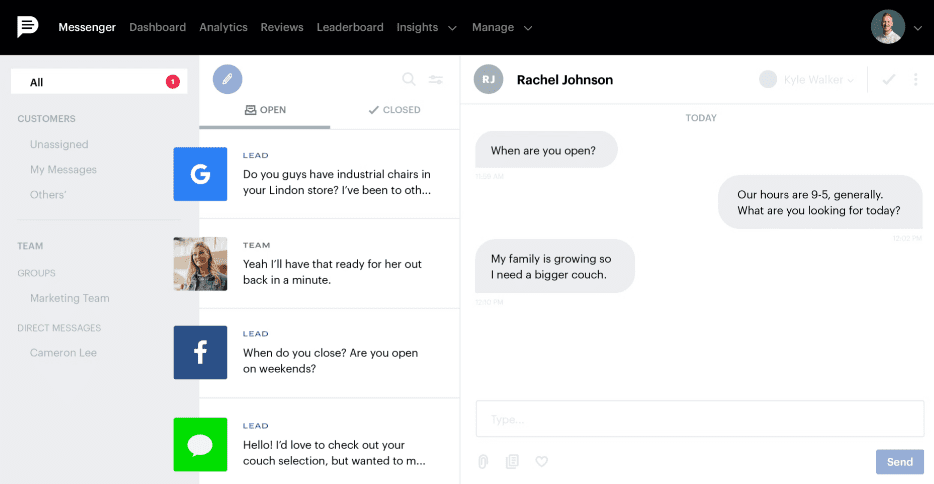Screen dimensions: 934x484
Task: Select Marketing Team group
Action: [x=70, y=298]
